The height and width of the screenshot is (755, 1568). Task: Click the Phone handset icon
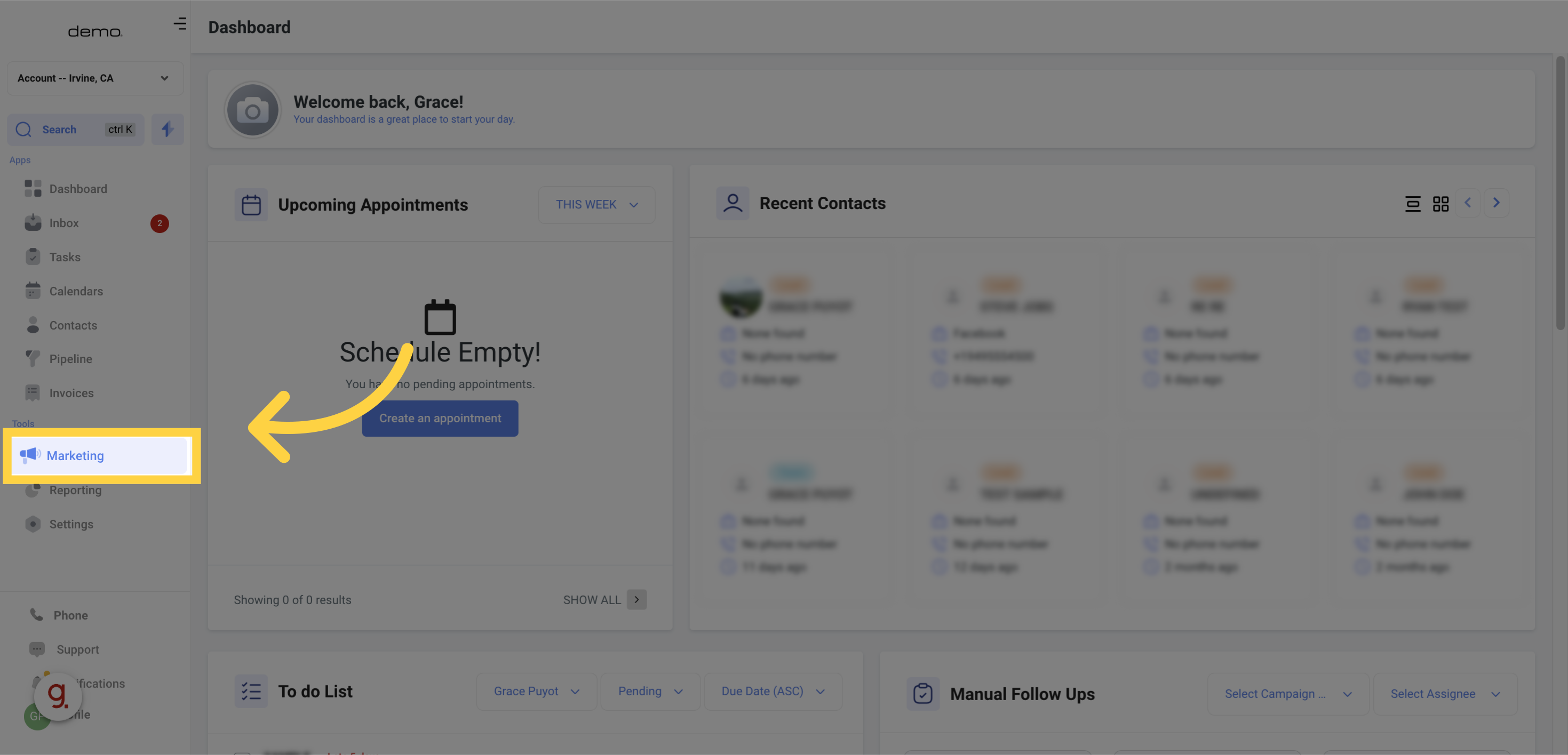(36, 615)
